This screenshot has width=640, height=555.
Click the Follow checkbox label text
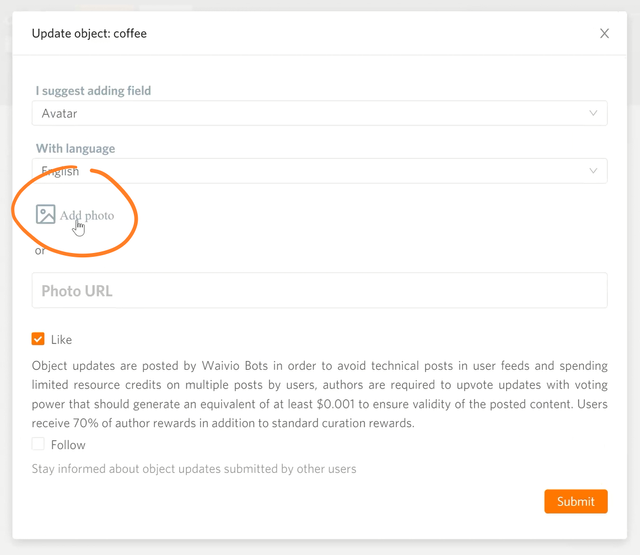click(68, 445)
